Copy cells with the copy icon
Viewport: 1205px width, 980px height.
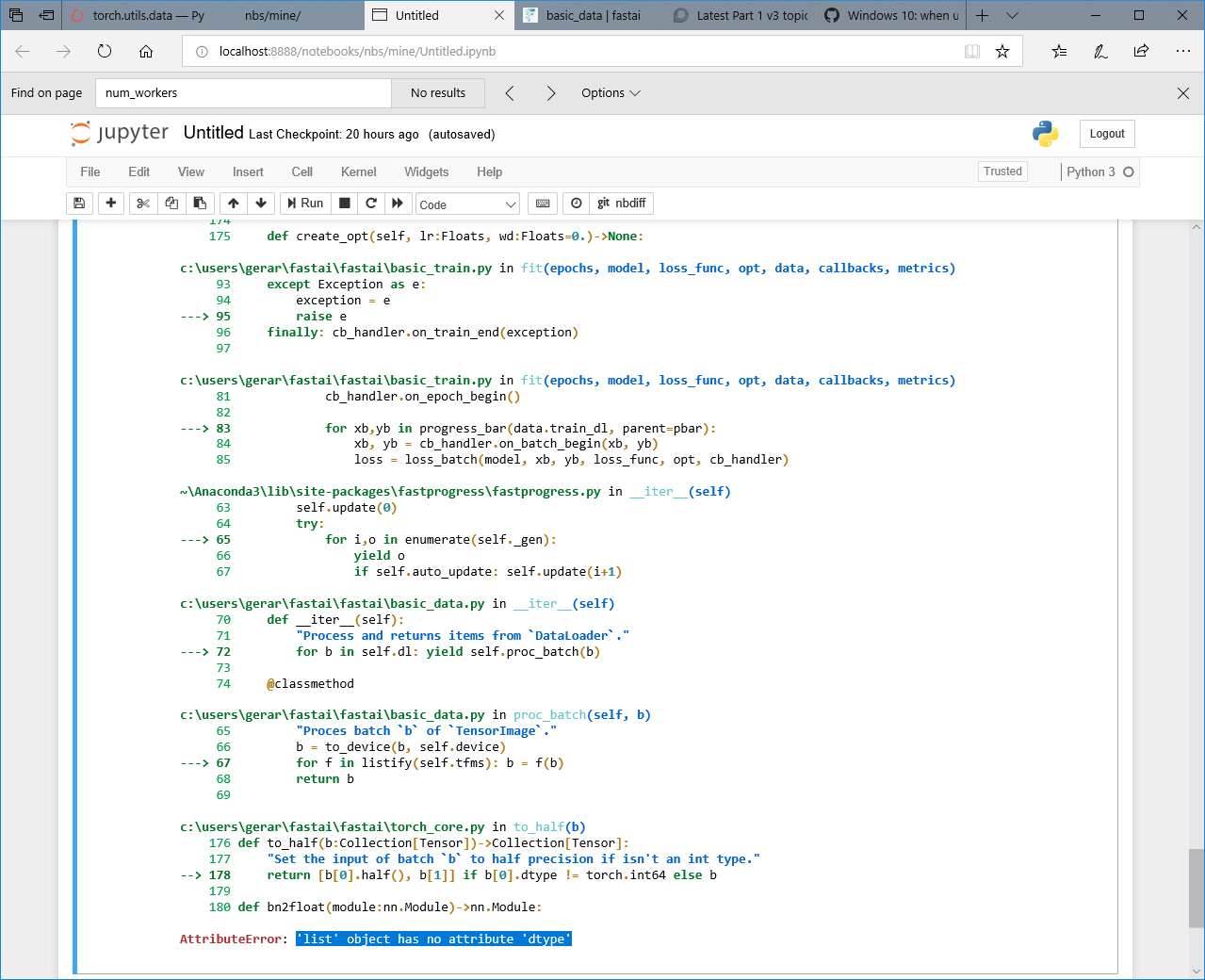pyautogui.click(x=171, y=203)
